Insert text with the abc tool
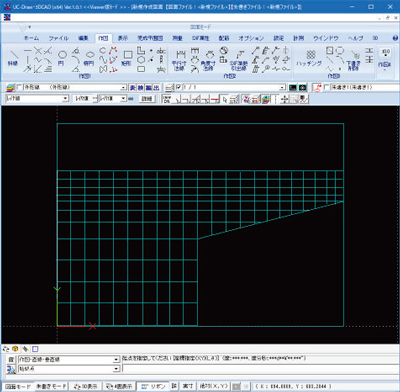 161,51
